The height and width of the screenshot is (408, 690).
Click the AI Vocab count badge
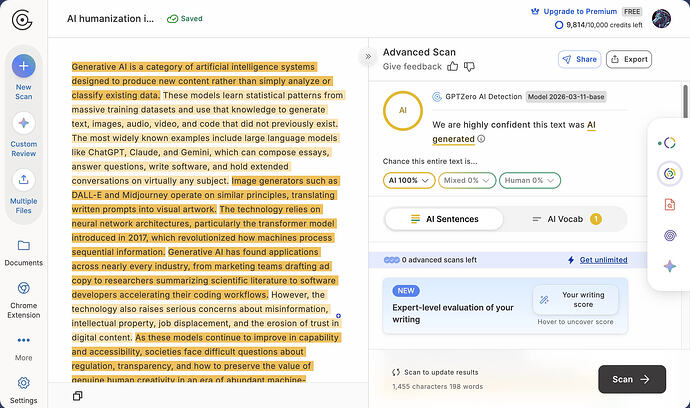point(596,219)
